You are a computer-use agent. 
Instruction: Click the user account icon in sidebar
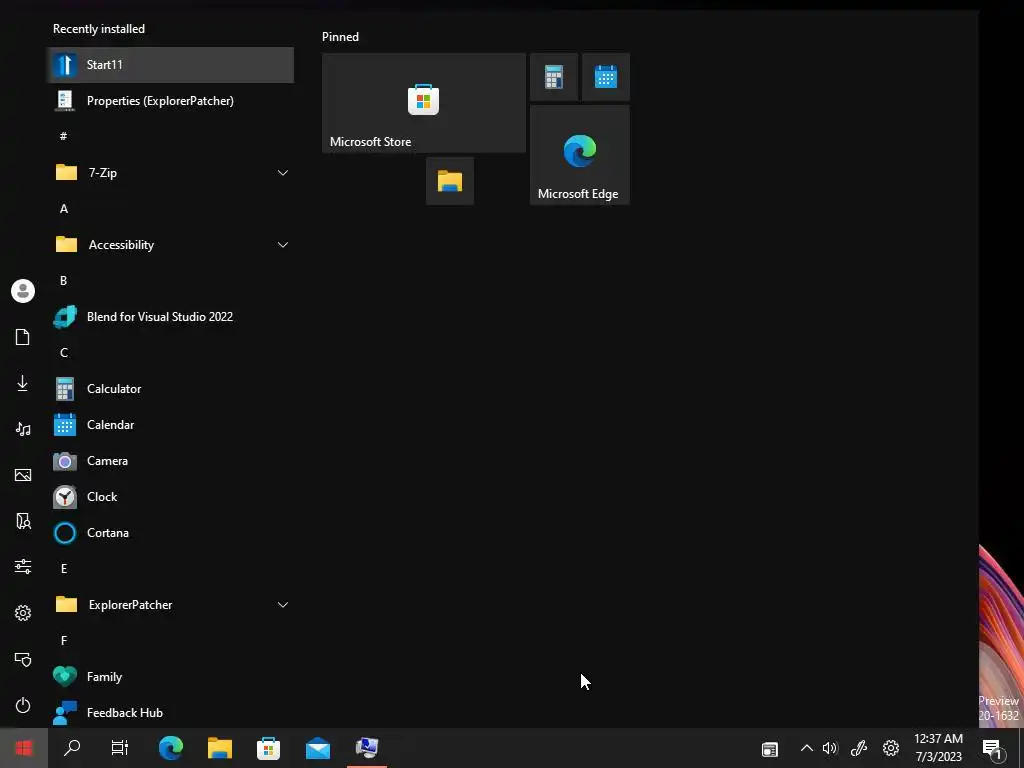(x=23, y=291)
